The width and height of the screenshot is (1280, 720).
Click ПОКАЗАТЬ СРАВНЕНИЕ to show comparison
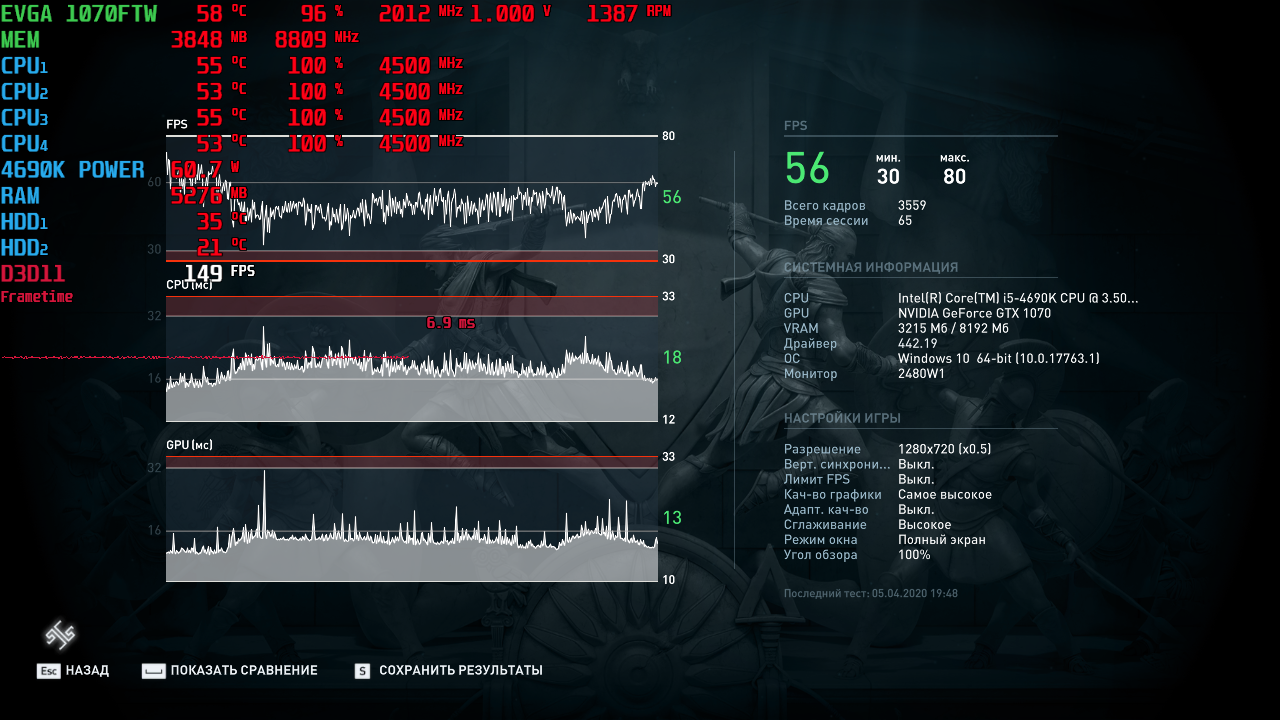[x=230, y=671]
